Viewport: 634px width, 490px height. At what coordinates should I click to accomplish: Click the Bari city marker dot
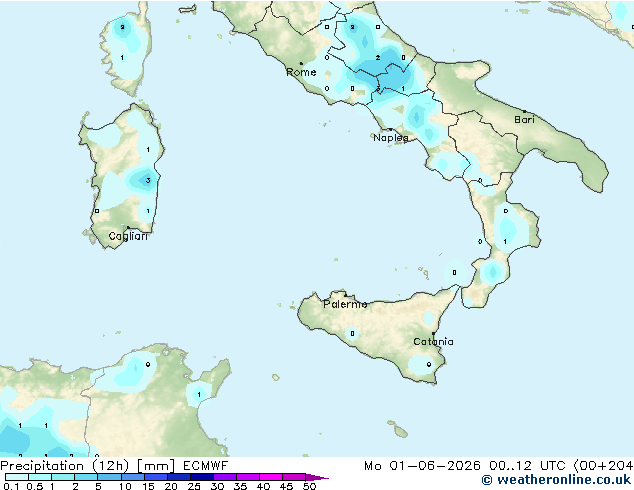coord(524,111)
